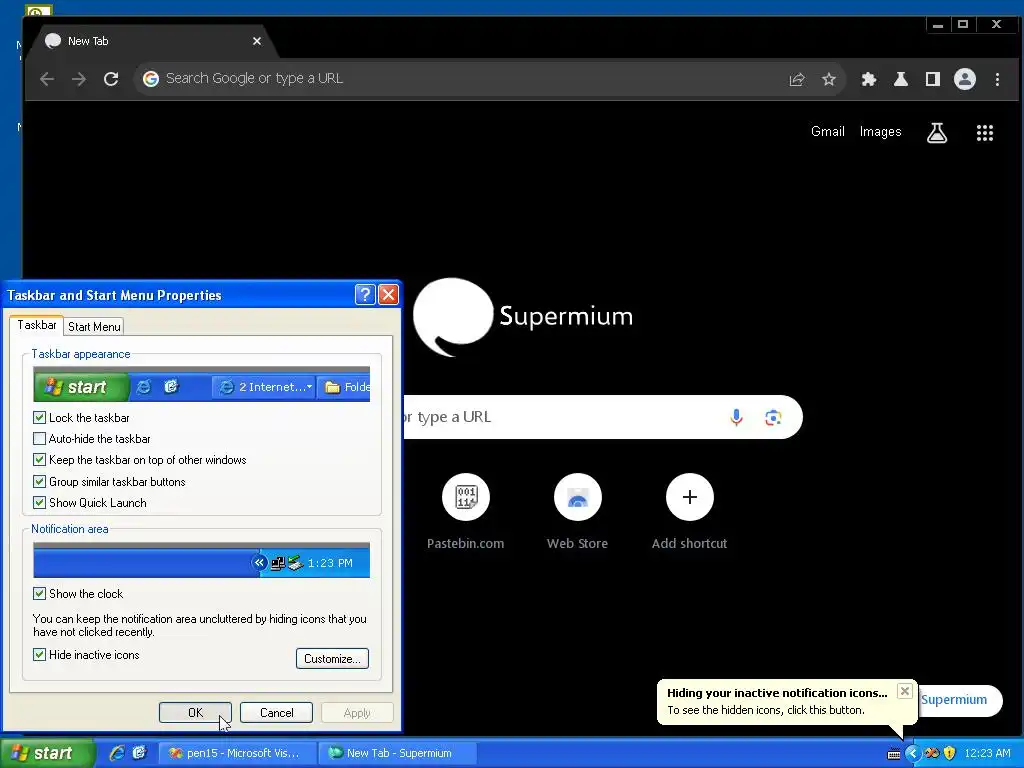Toggle Group similar taskbar buttons
The image size is (1024, 768).
[x=39, y=482]
